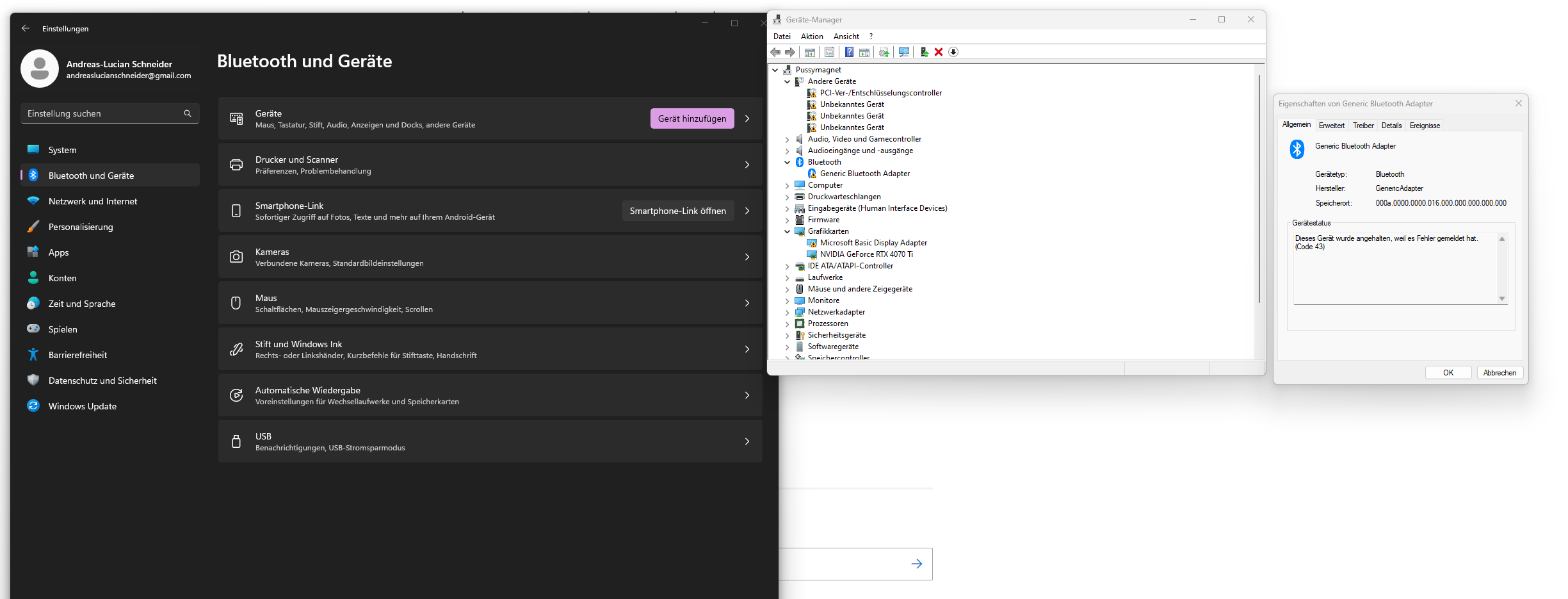Click the blue arrow button behind the windows

click(917, 564)
